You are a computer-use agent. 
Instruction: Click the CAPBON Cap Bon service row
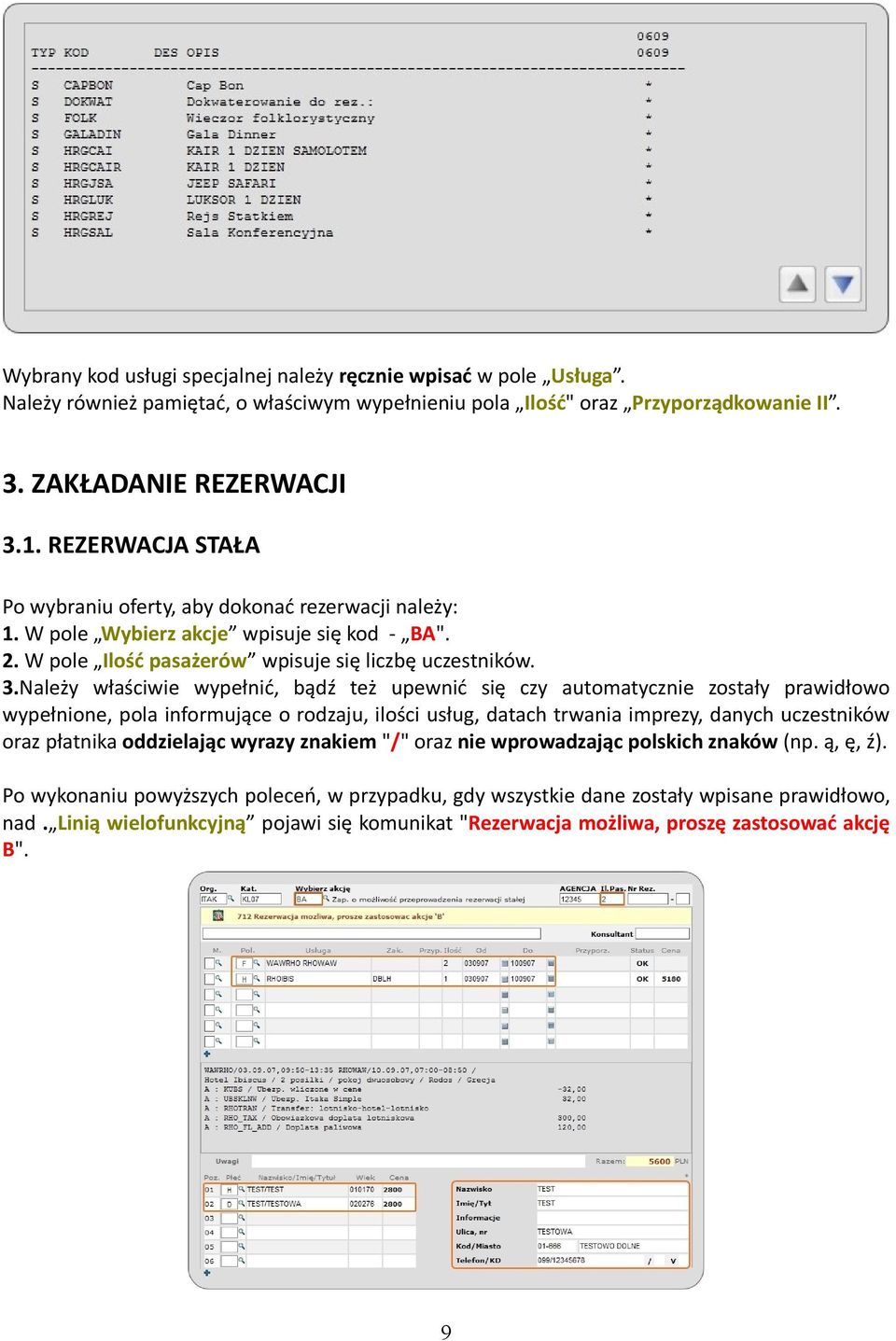pyautogui.click(x=342, y=85)
